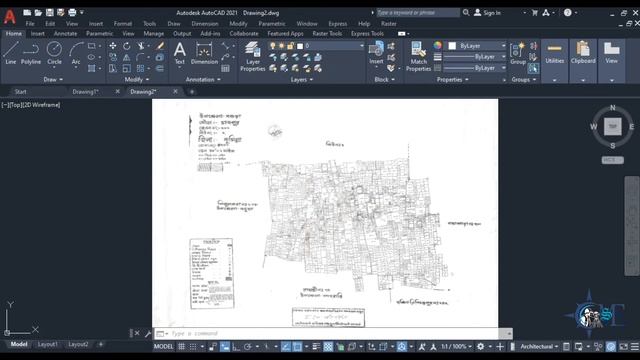Viewport: 640px width, 360px height.
Task: Click the ViewCube TOP face
Action: (613, 127)
